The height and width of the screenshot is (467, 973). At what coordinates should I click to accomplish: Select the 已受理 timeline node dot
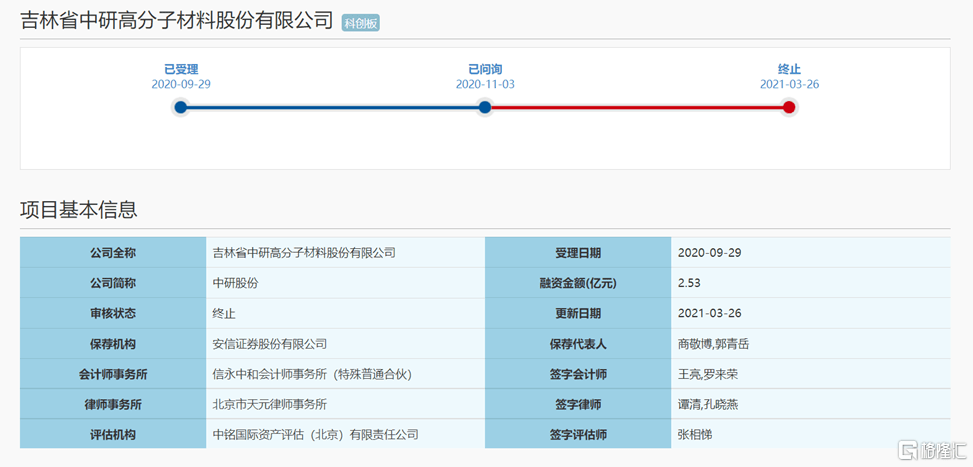[x=181, y=107]
